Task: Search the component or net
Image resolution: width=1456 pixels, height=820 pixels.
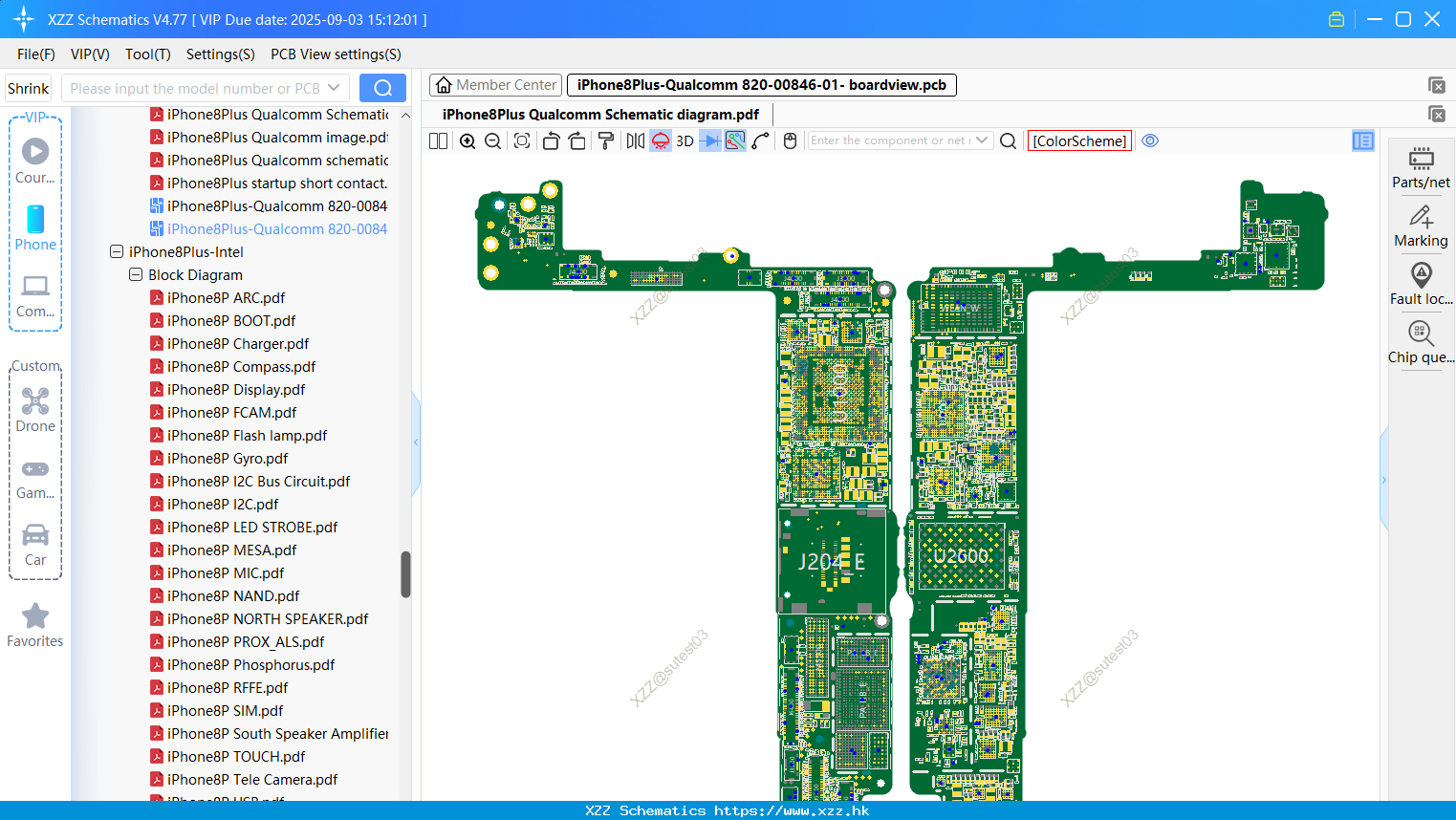Action: (x=1008, y=140)
